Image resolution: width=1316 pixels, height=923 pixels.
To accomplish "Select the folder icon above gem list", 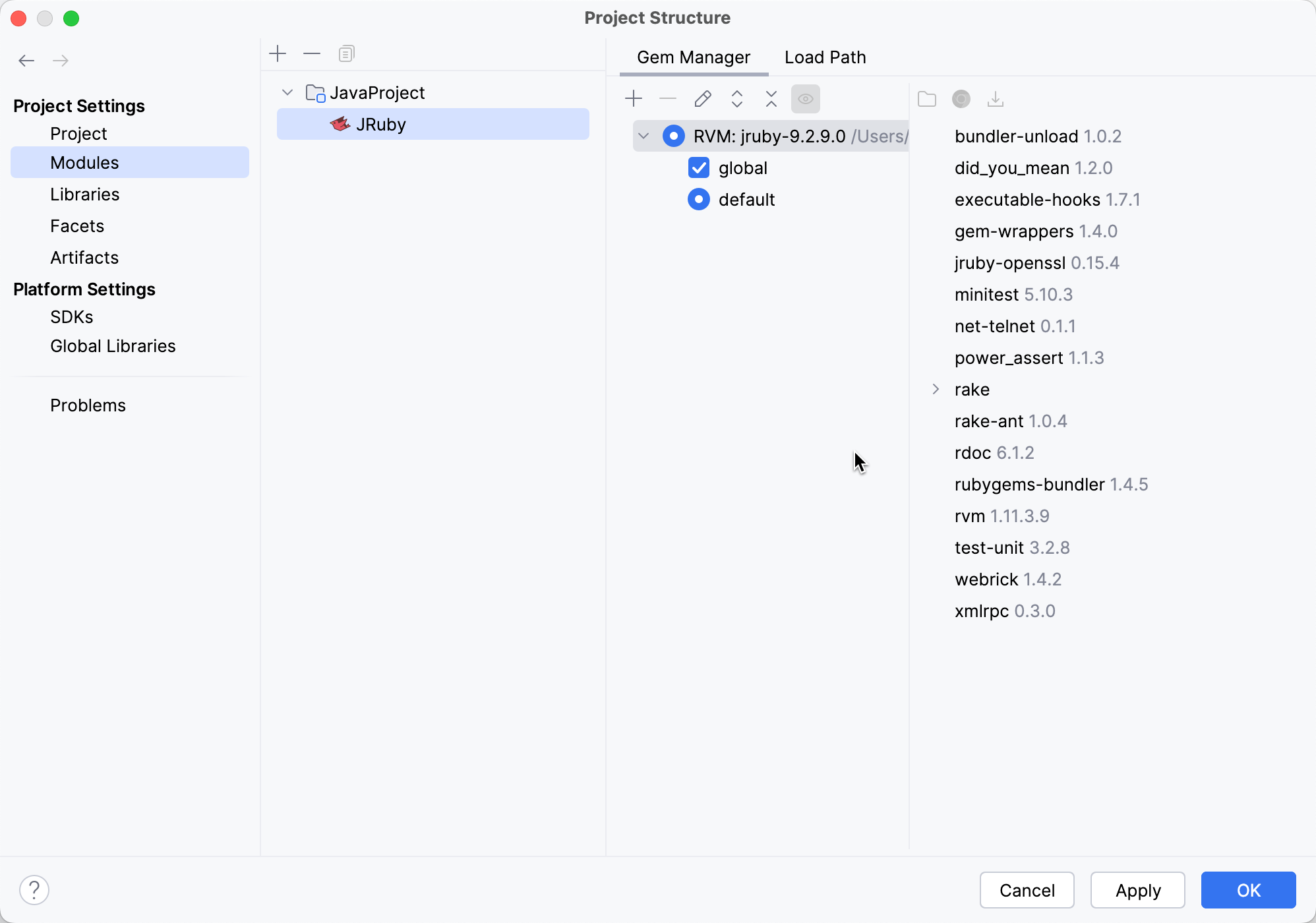I will pos(927,99).
